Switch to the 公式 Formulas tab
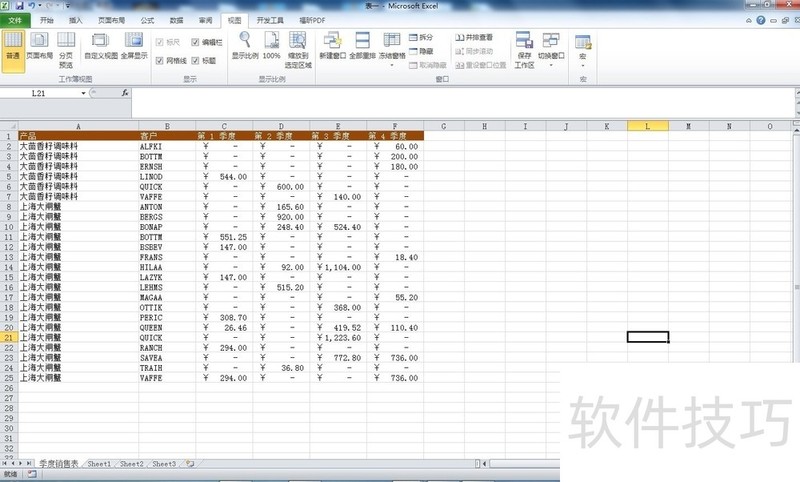The image size is (800, 482). [147, 20]
